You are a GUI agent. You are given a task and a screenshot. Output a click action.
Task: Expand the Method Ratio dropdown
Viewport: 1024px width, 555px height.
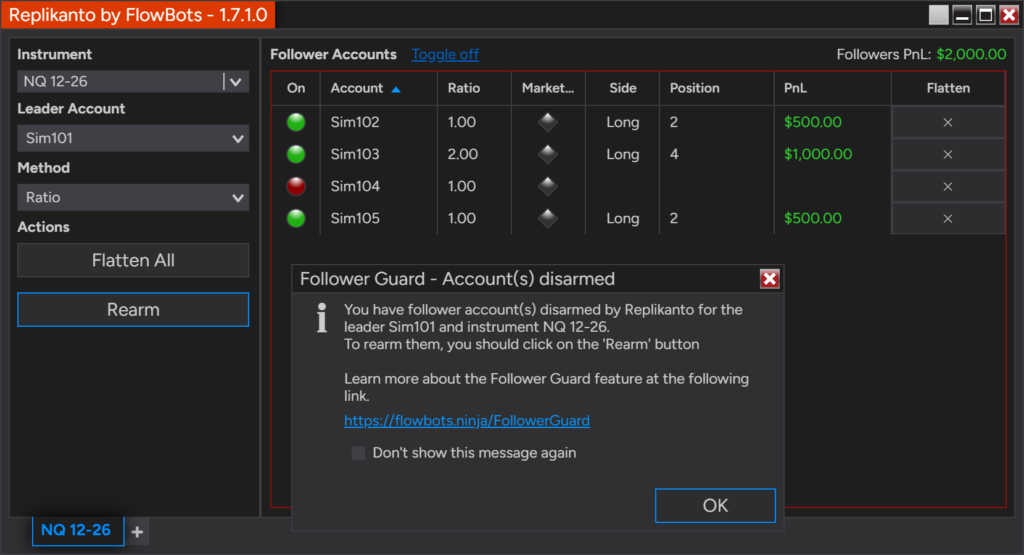[133, 197]
